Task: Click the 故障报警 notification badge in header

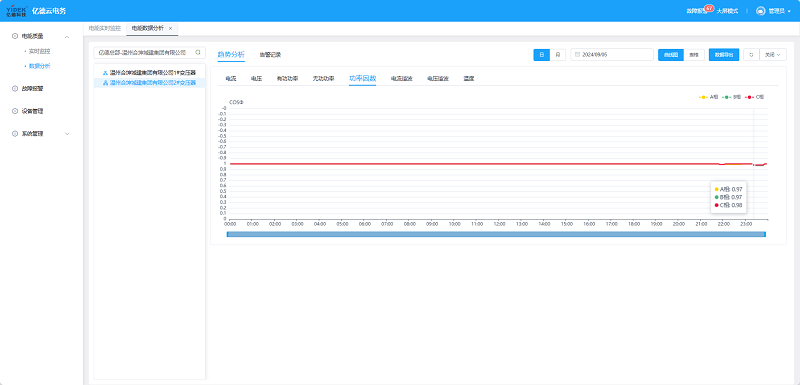Action: 708,8
